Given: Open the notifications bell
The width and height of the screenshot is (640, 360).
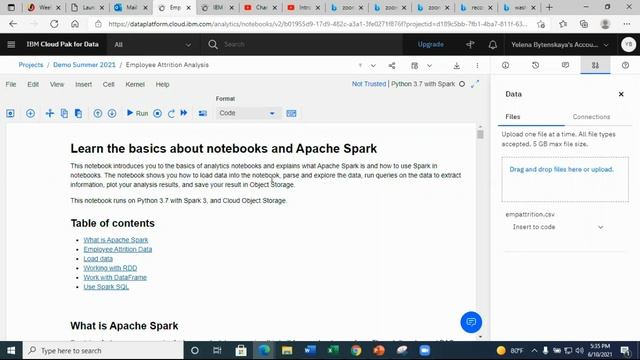Looking at the screenshot, I should (x=493, y=44).
